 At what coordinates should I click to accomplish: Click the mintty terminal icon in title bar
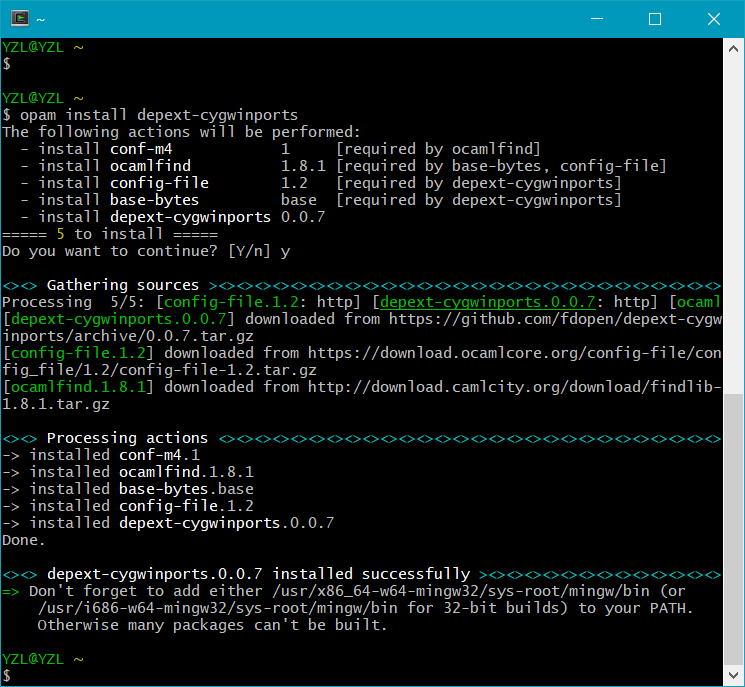(20, 19)
